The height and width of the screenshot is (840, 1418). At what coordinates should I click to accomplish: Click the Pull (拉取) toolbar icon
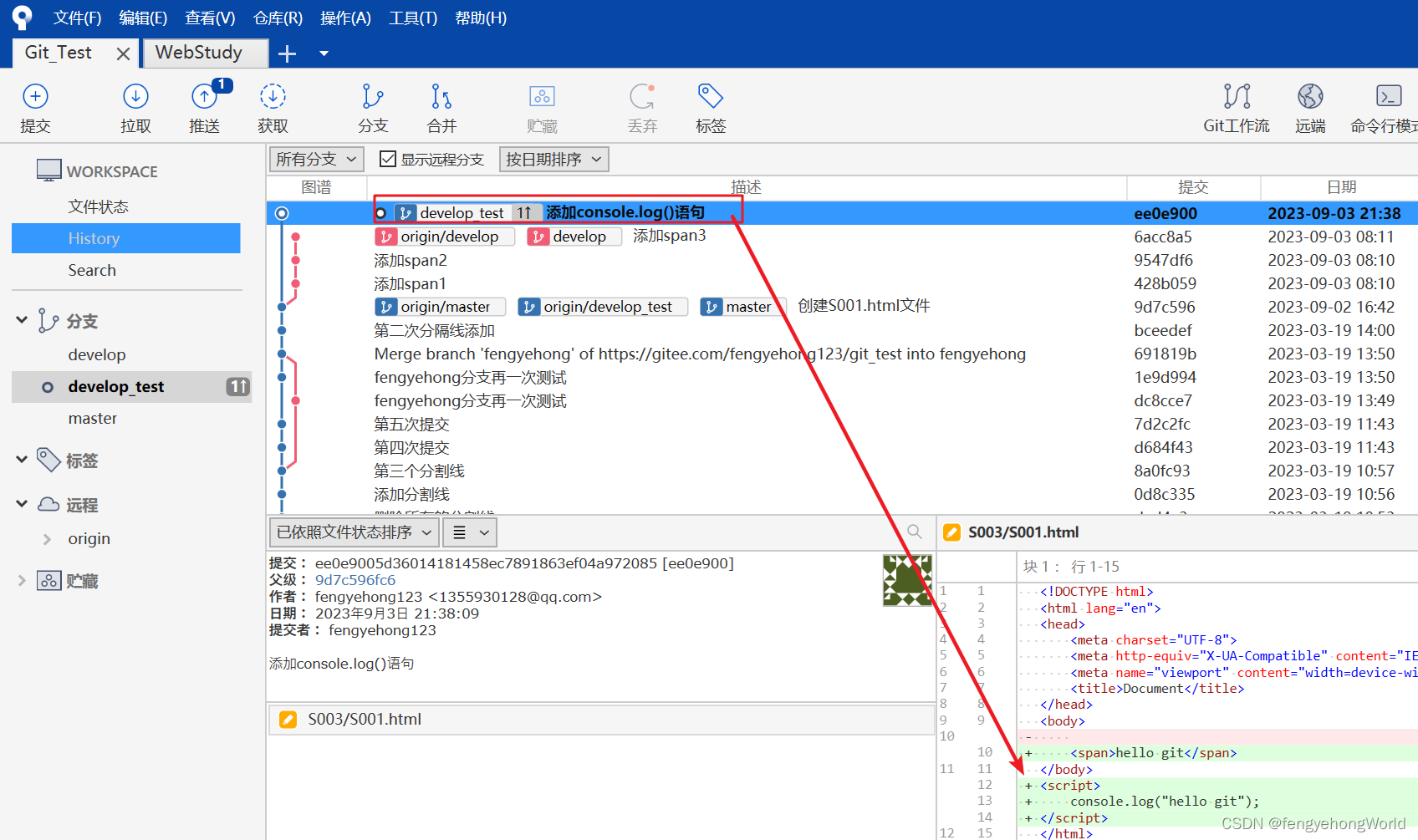click(135, 97)
